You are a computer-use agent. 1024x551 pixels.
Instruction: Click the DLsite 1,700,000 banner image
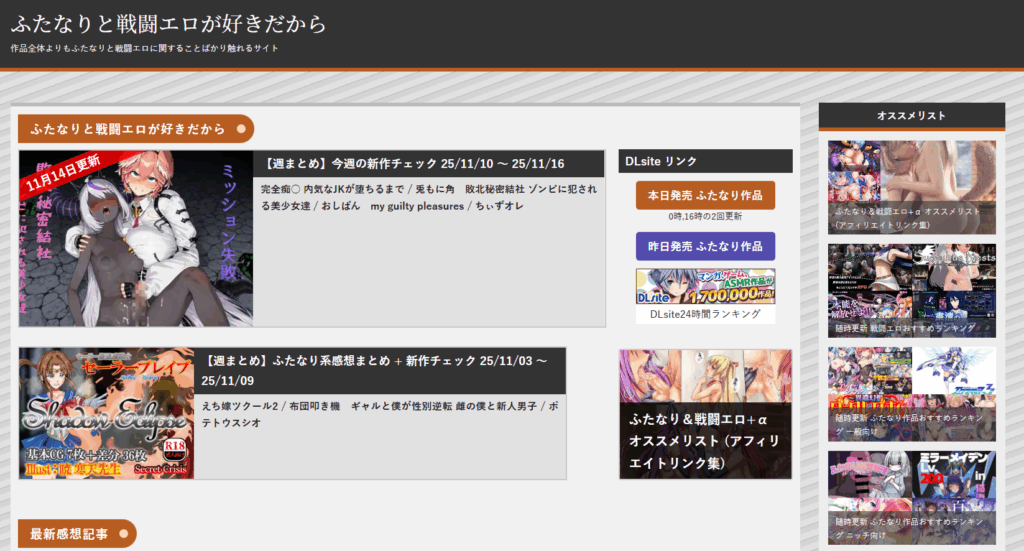705,286
